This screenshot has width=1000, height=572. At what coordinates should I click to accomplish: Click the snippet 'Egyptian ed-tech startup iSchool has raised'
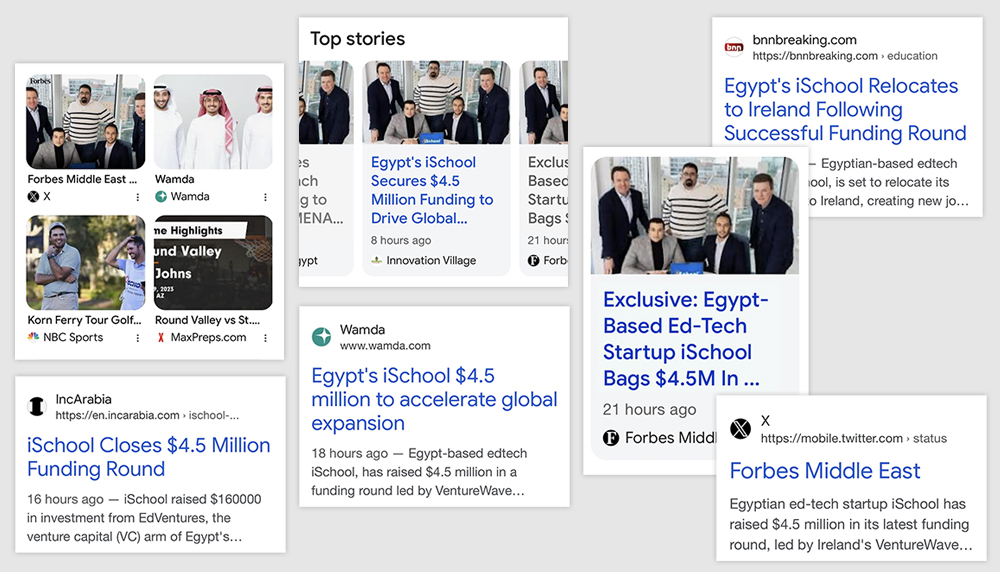click(x=851, y=524)
